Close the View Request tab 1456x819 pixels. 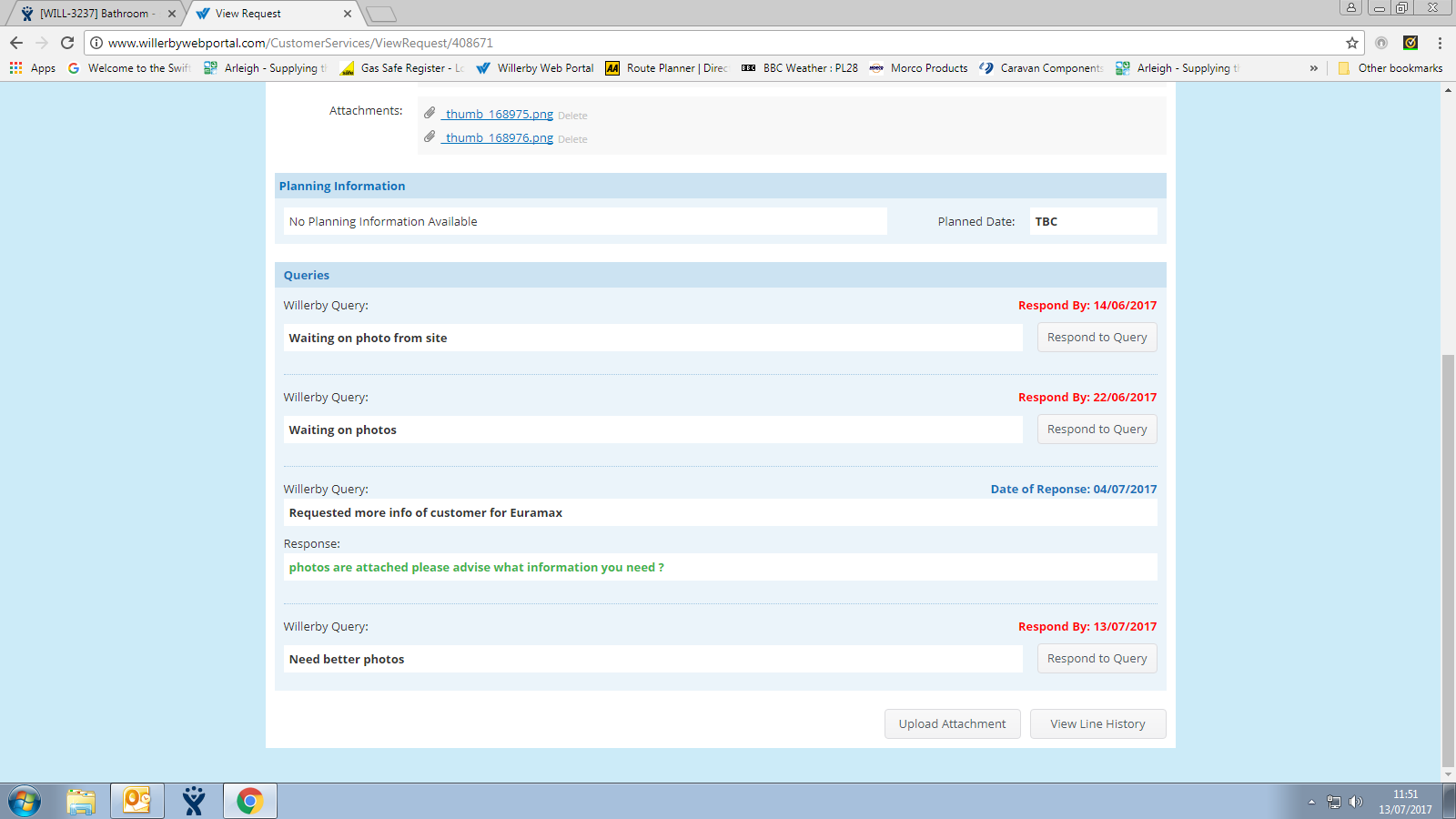(x=348, y=14)
